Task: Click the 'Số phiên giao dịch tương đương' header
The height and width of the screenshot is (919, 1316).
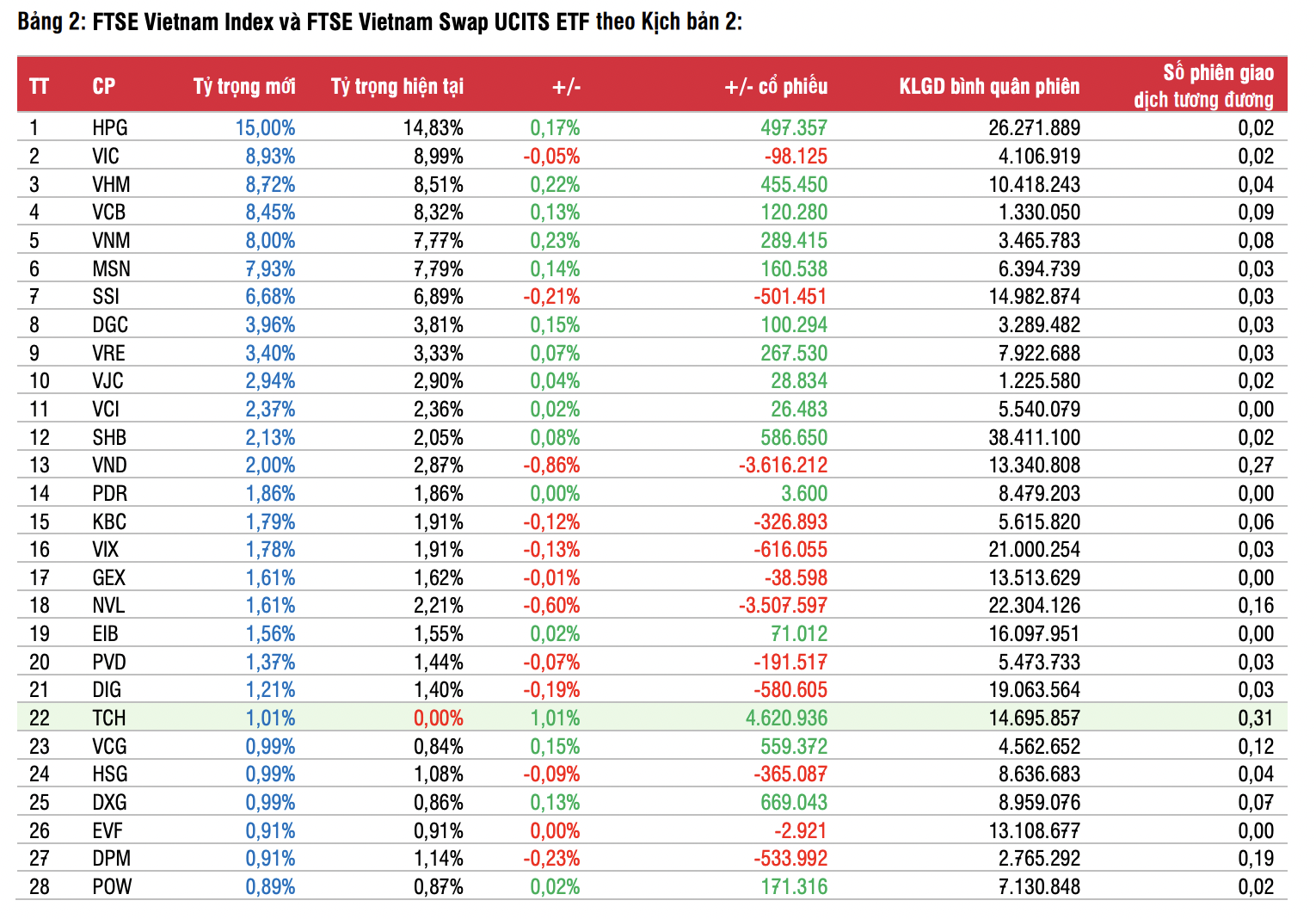Action: pyautogui.click(x=1204, y=86)
